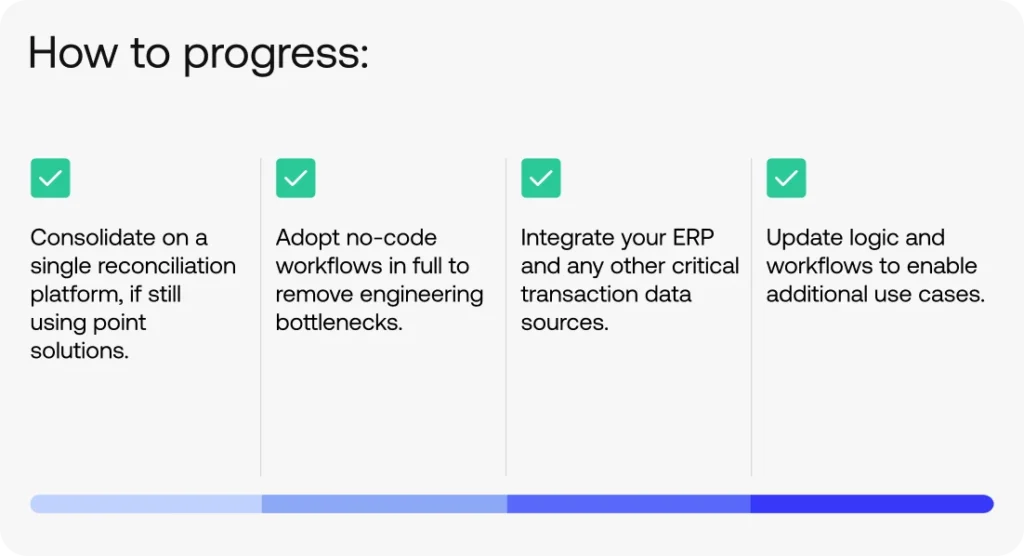Click the checkmark icon above "Integrate your ERP"
This screenshot has width=1024, height=556.
(x=541, y=178)
